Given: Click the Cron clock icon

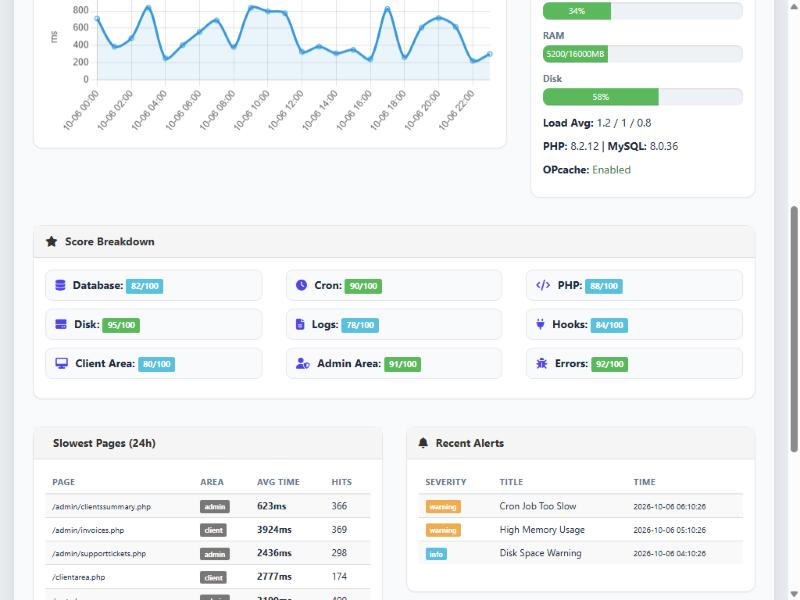Looking at the screenshot, I should pyautogui.click(x=302, y=285).
